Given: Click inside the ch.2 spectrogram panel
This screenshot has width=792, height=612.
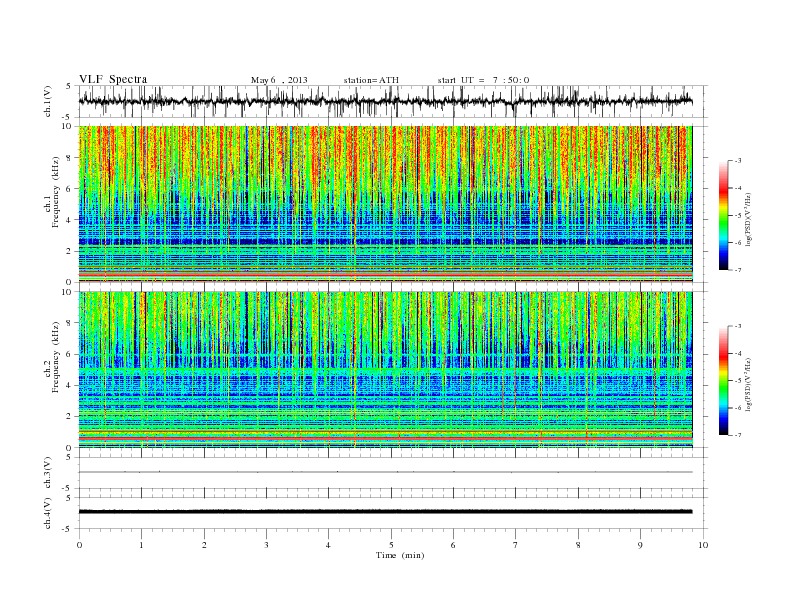Looking at the screenshot, I should [x=385, y=370].
